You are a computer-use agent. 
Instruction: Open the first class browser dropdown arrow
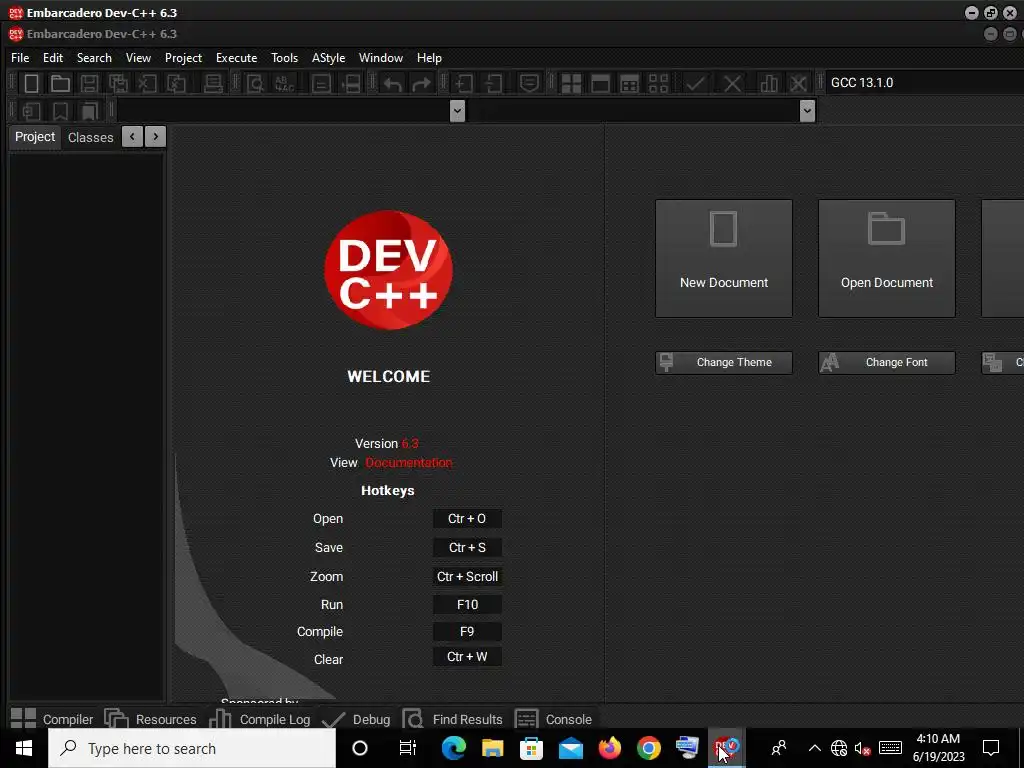(x=457, y=111)
